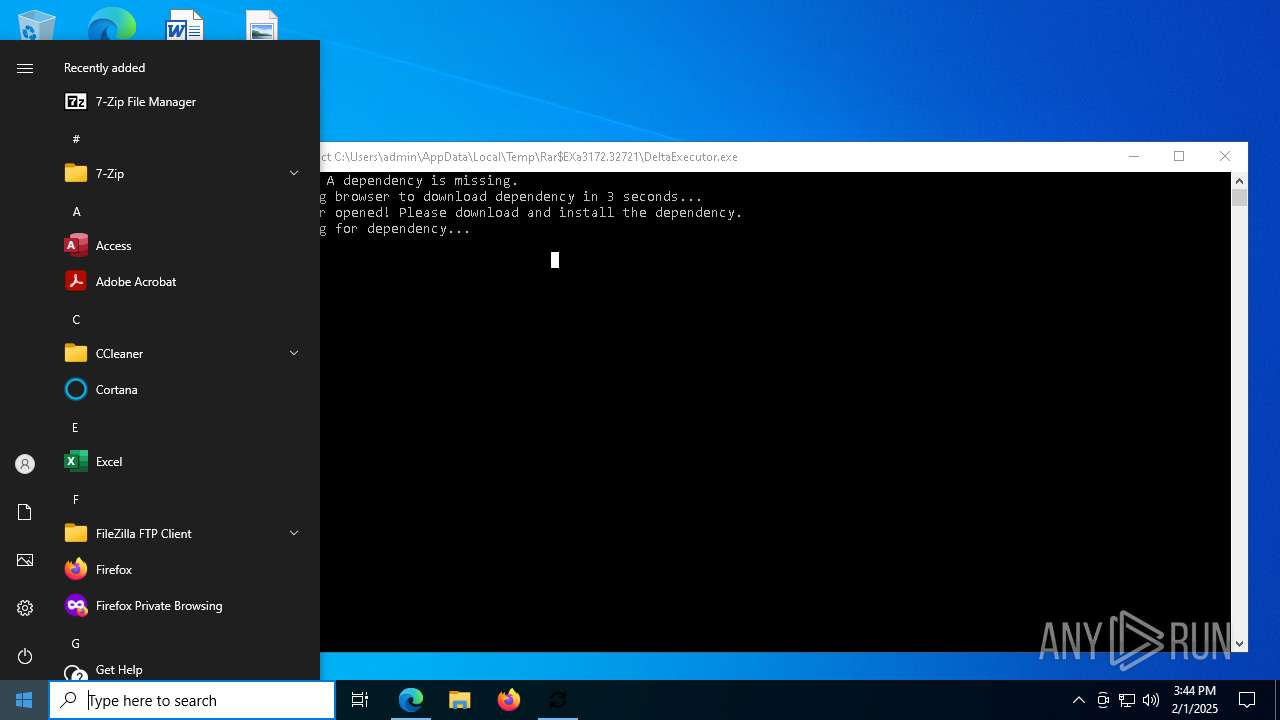Click the console scrollbar thumb

click(x=1239, y=198)
